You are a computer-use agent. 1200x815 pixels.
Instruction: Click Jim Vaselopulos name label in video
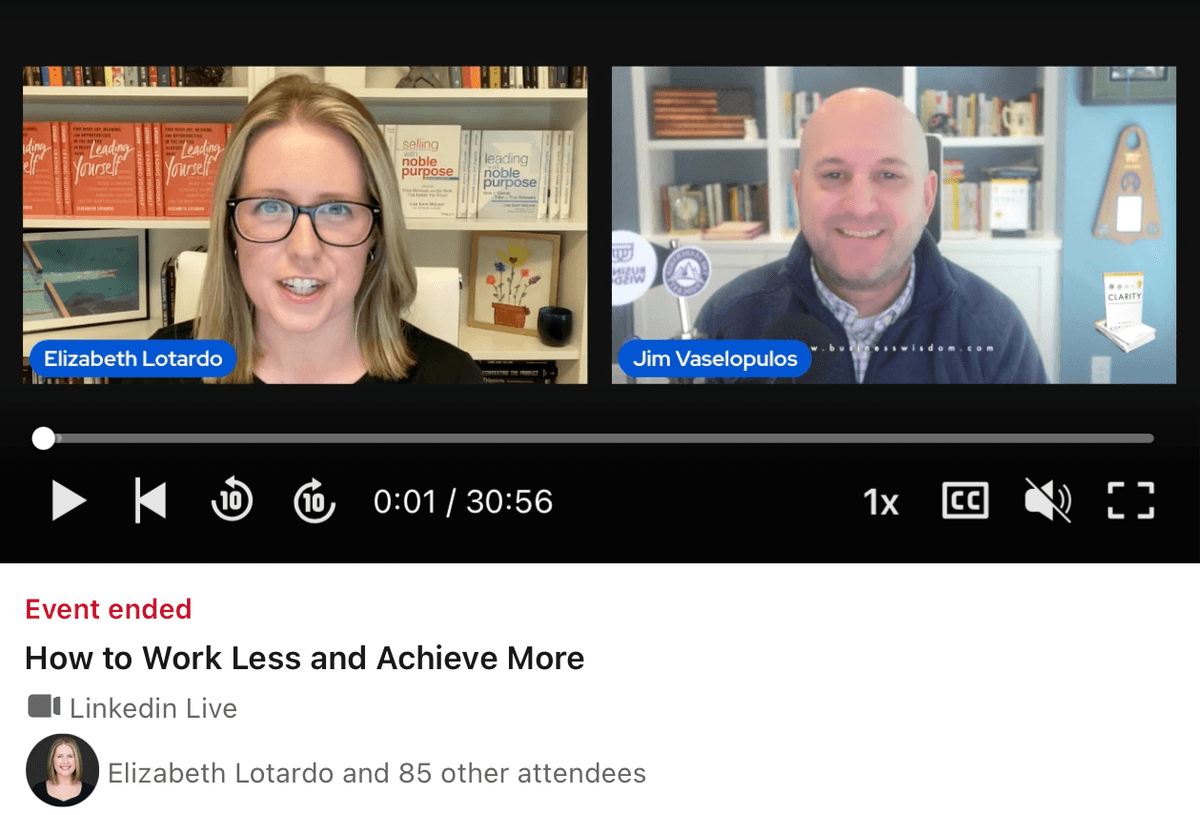(x=715, y=359)
